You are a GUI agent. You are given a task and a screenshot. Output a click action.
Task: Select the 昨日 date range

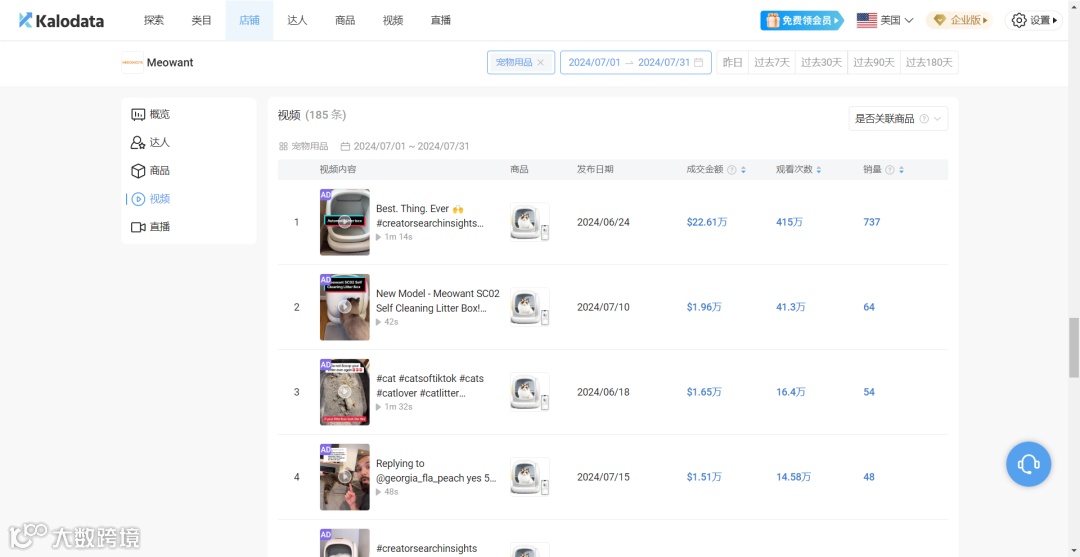coord(733,63)
